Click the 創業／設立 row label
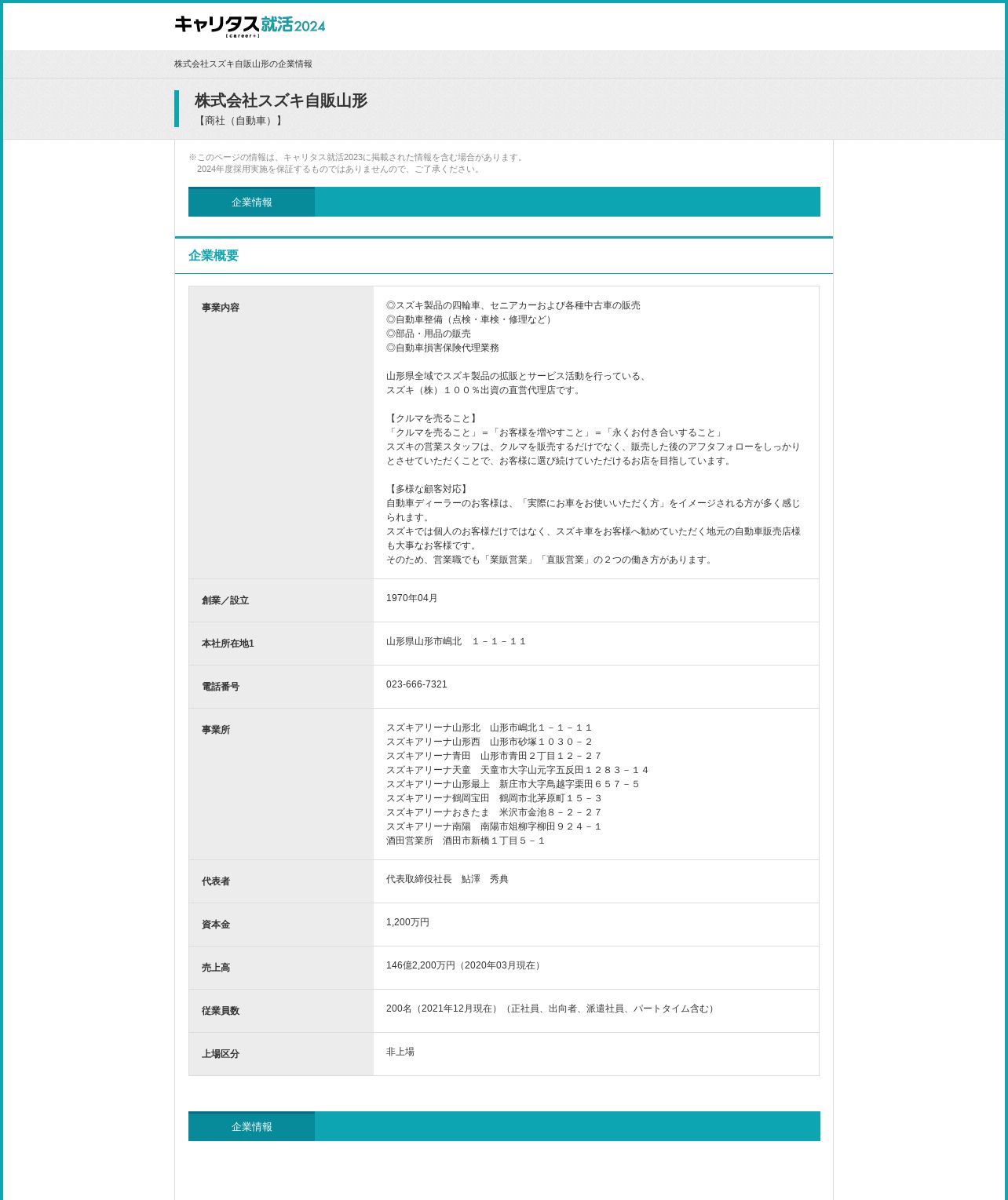The width and height of the screenshot is (1008, 1200). pos(225,600)
